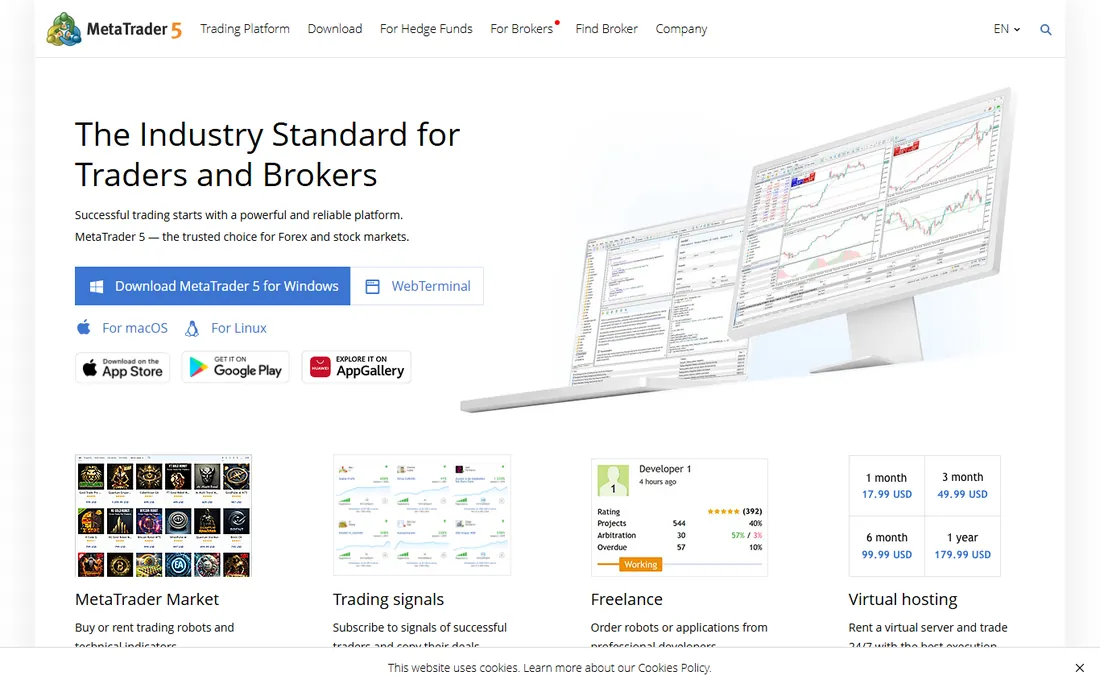
Task: Open the Cookies Policy link
Action: click(x=674, y=668)
